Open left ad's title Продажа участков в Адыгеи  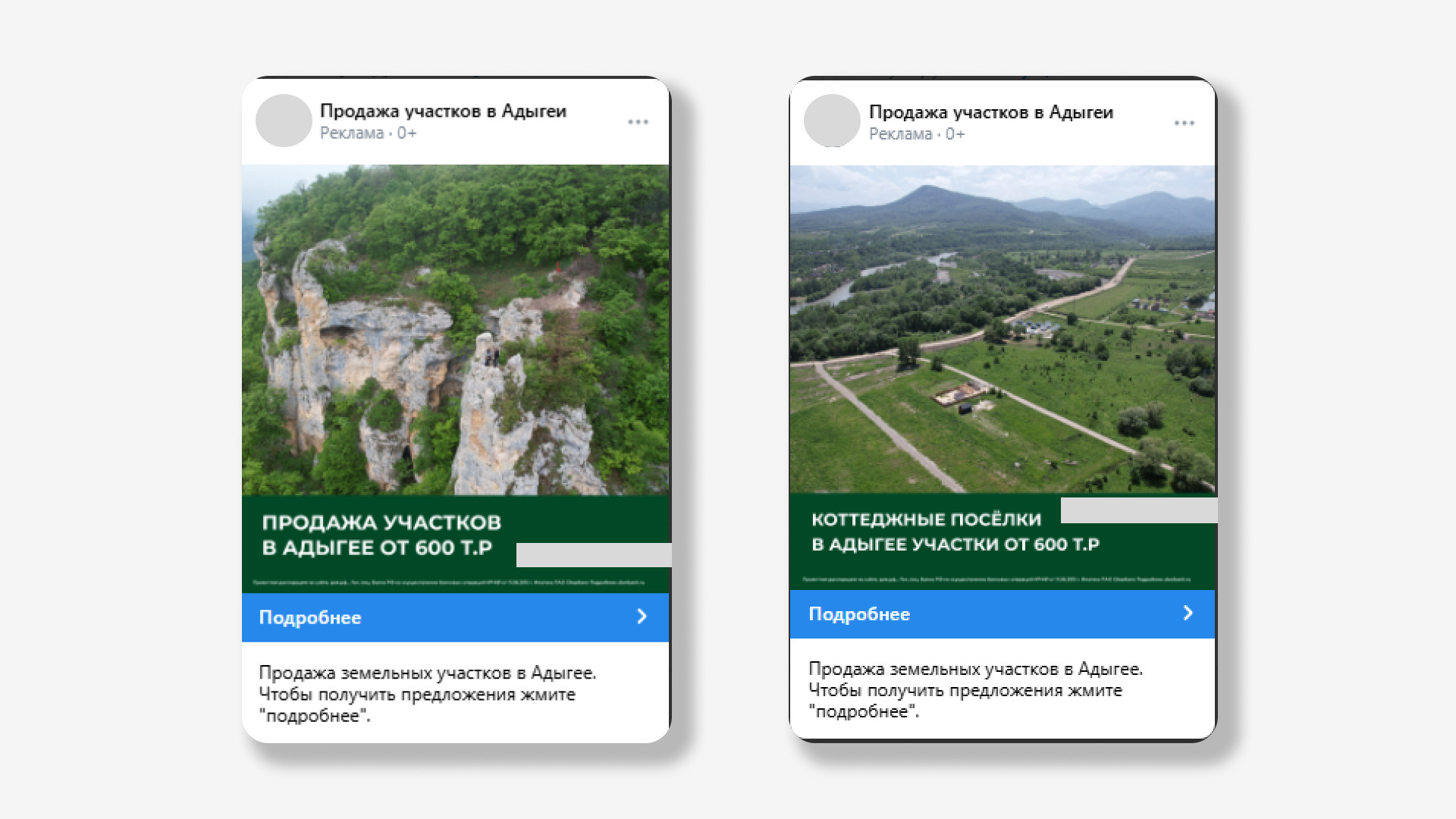pyautogui.click(x=443, y=111)
